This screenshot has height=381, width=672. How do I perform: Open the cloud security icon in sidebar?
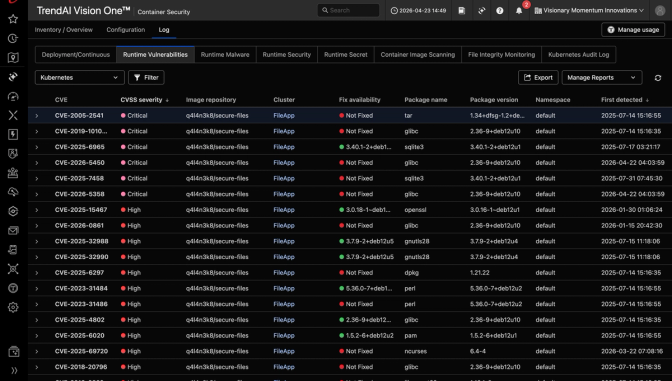point(13,192)
